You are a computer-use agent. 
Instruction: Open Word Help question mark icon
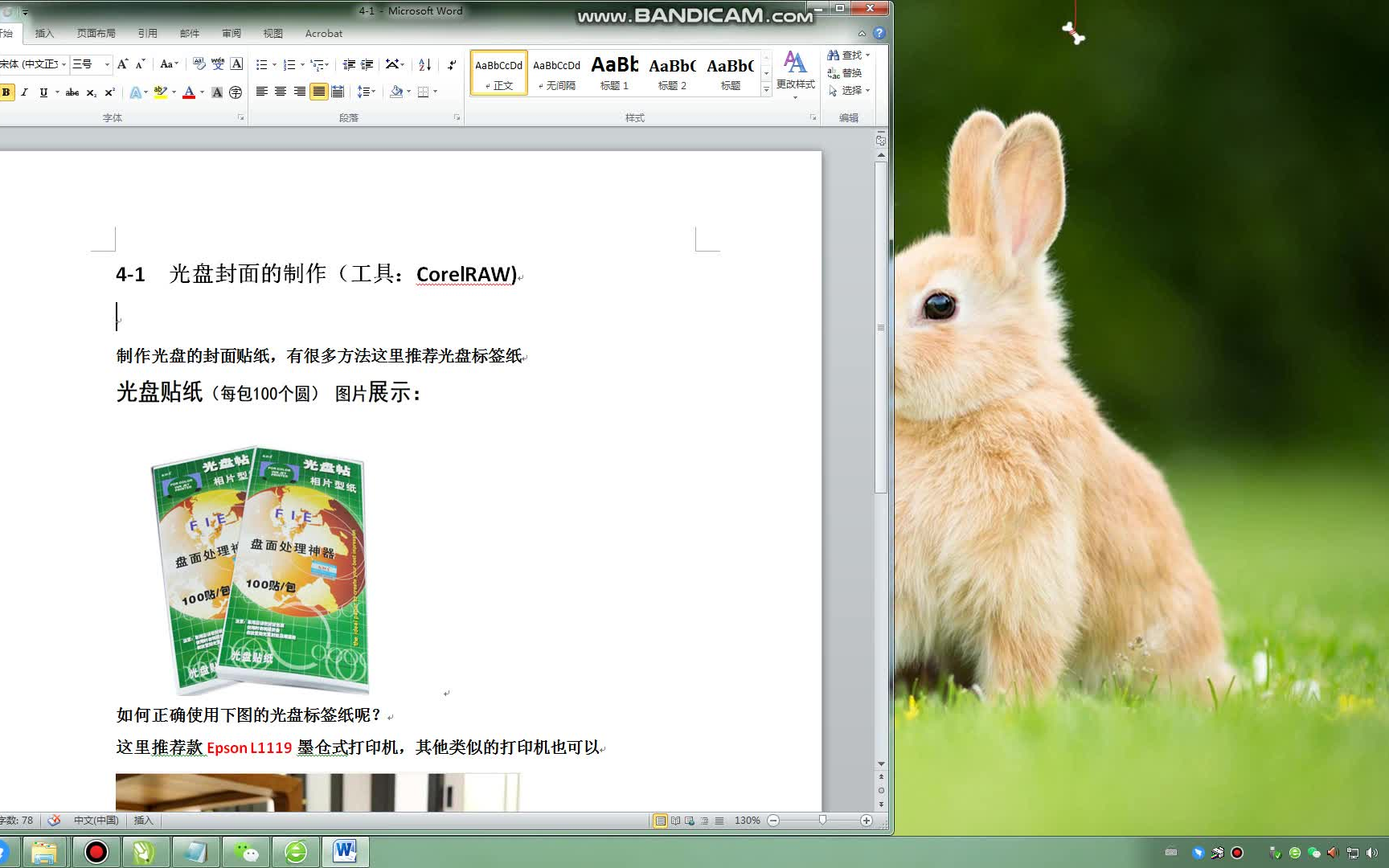point(879,33)
